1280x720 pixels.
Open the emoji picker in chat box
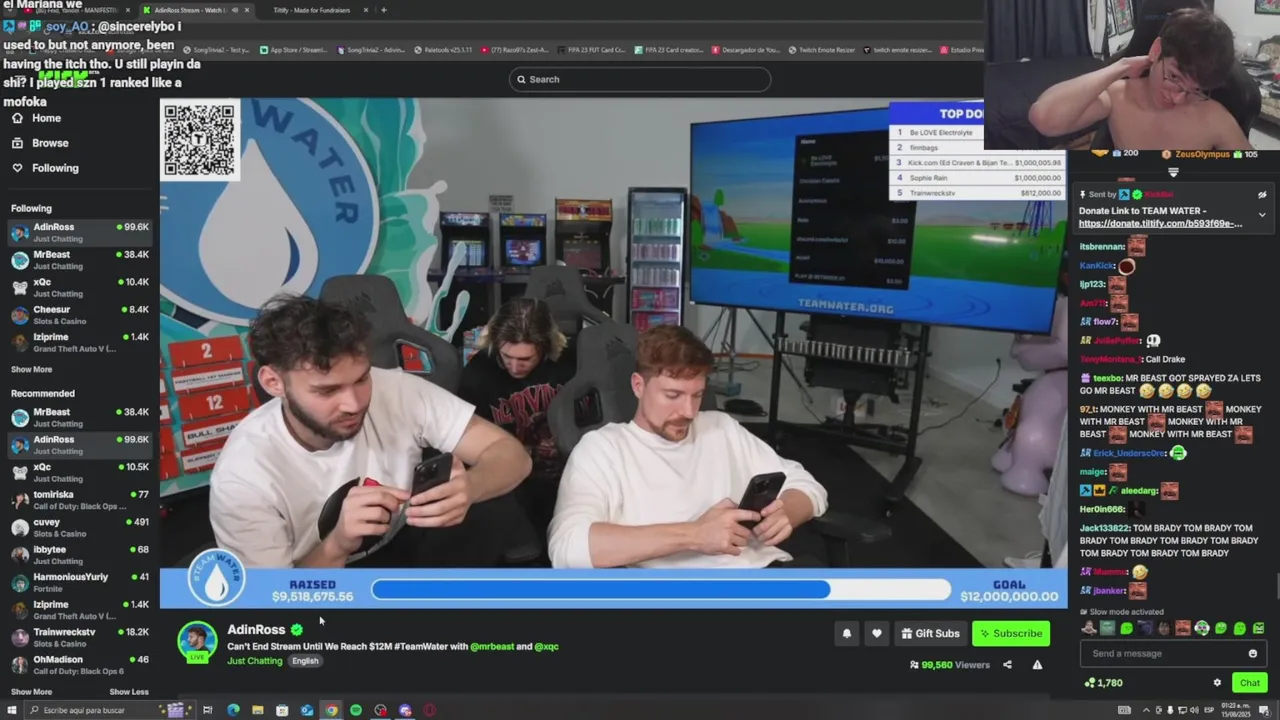pos(1252,653)
